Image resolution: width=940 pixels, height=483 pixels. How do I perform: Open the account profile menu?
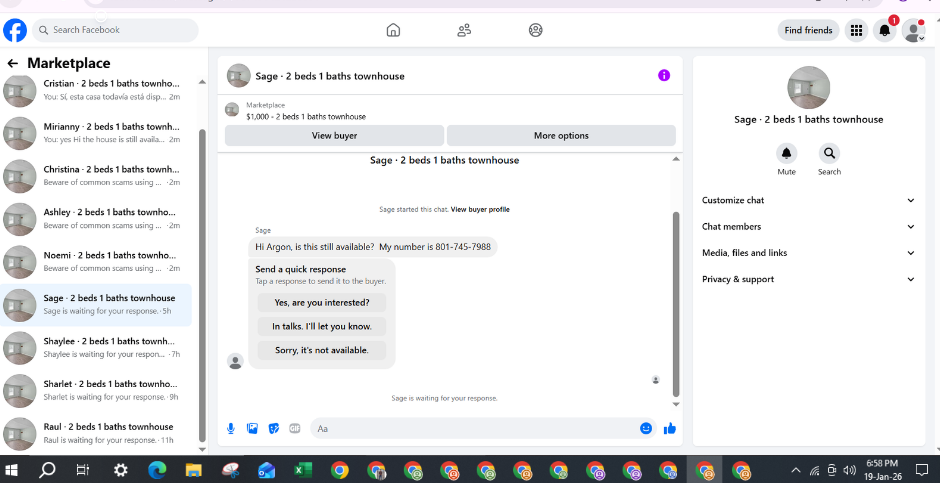[x=914, y=30]
